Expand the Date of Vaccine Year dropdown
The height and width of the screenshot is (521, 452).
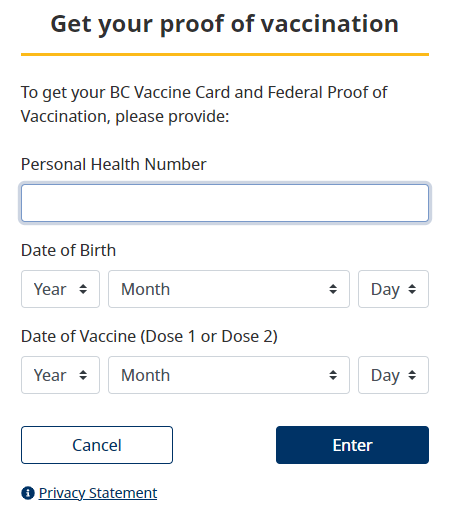pyautogui.click(x=60, y=375)
